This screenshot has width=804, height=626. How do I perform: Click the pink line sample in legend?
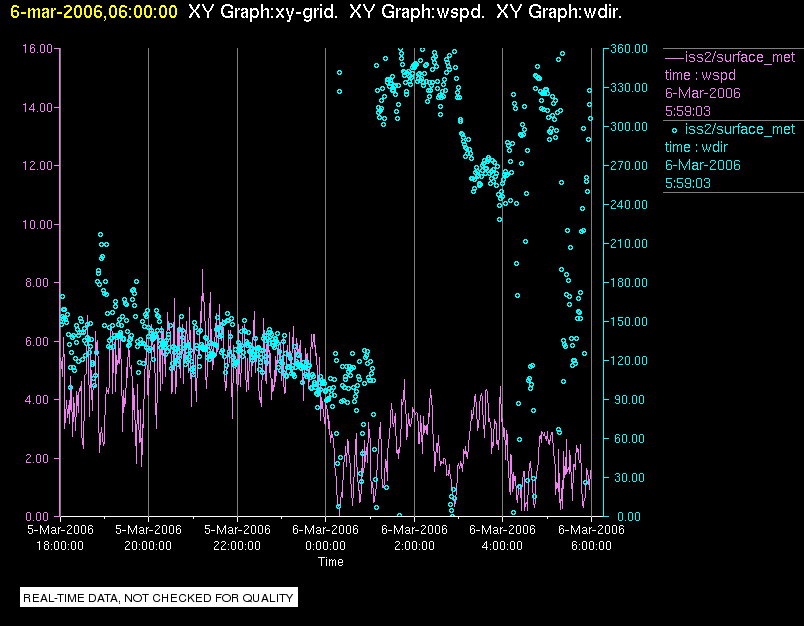pos(675,57)
